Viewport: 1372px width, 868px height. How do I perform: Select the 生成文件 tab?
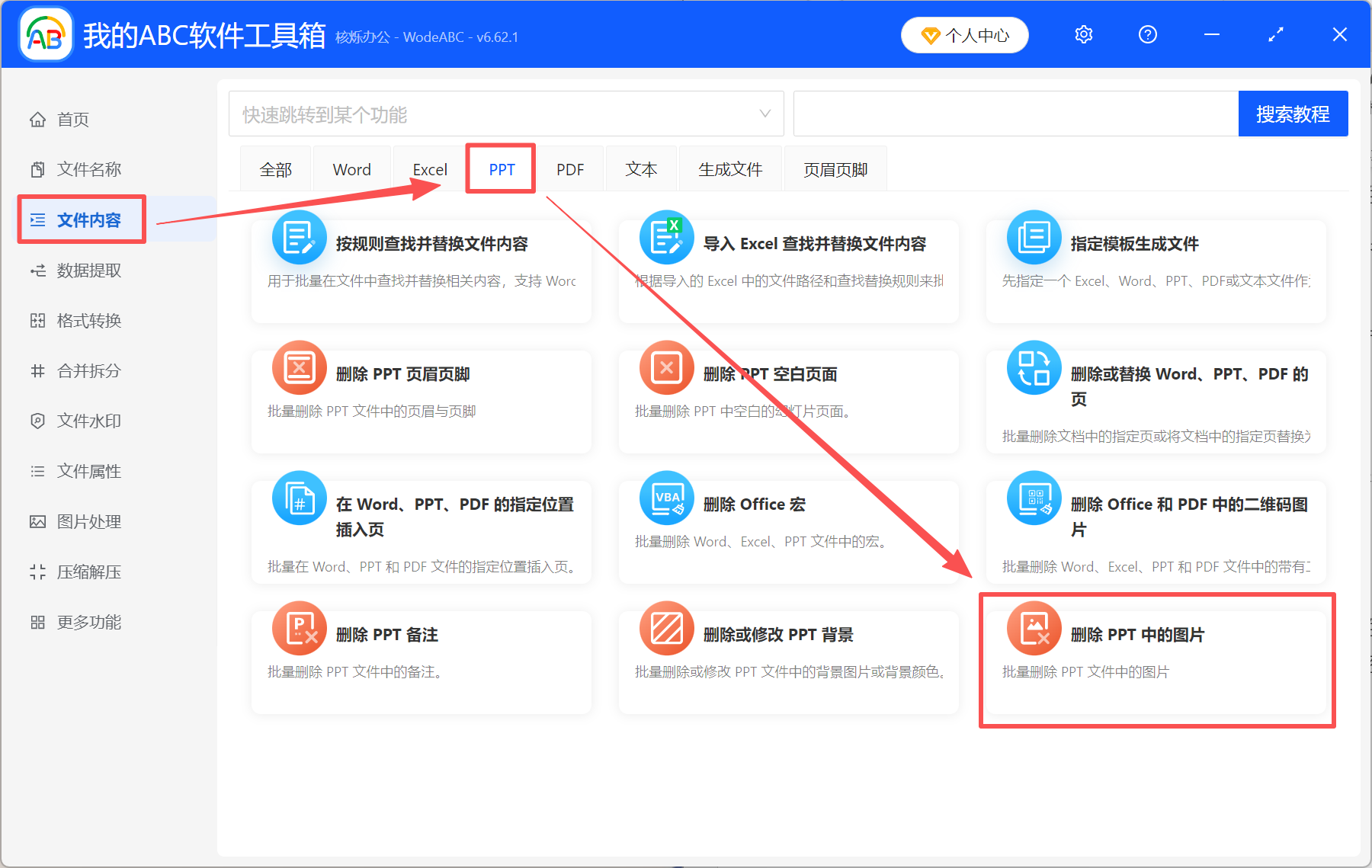point(729,168)
